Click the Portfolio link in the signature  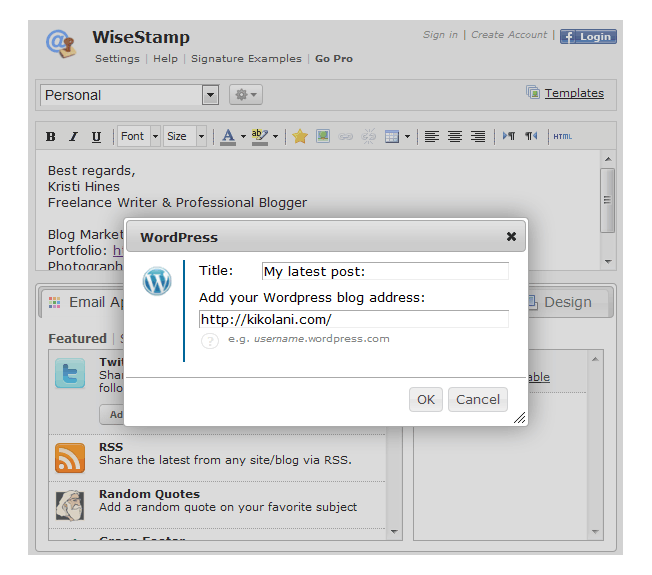point(118,251)
